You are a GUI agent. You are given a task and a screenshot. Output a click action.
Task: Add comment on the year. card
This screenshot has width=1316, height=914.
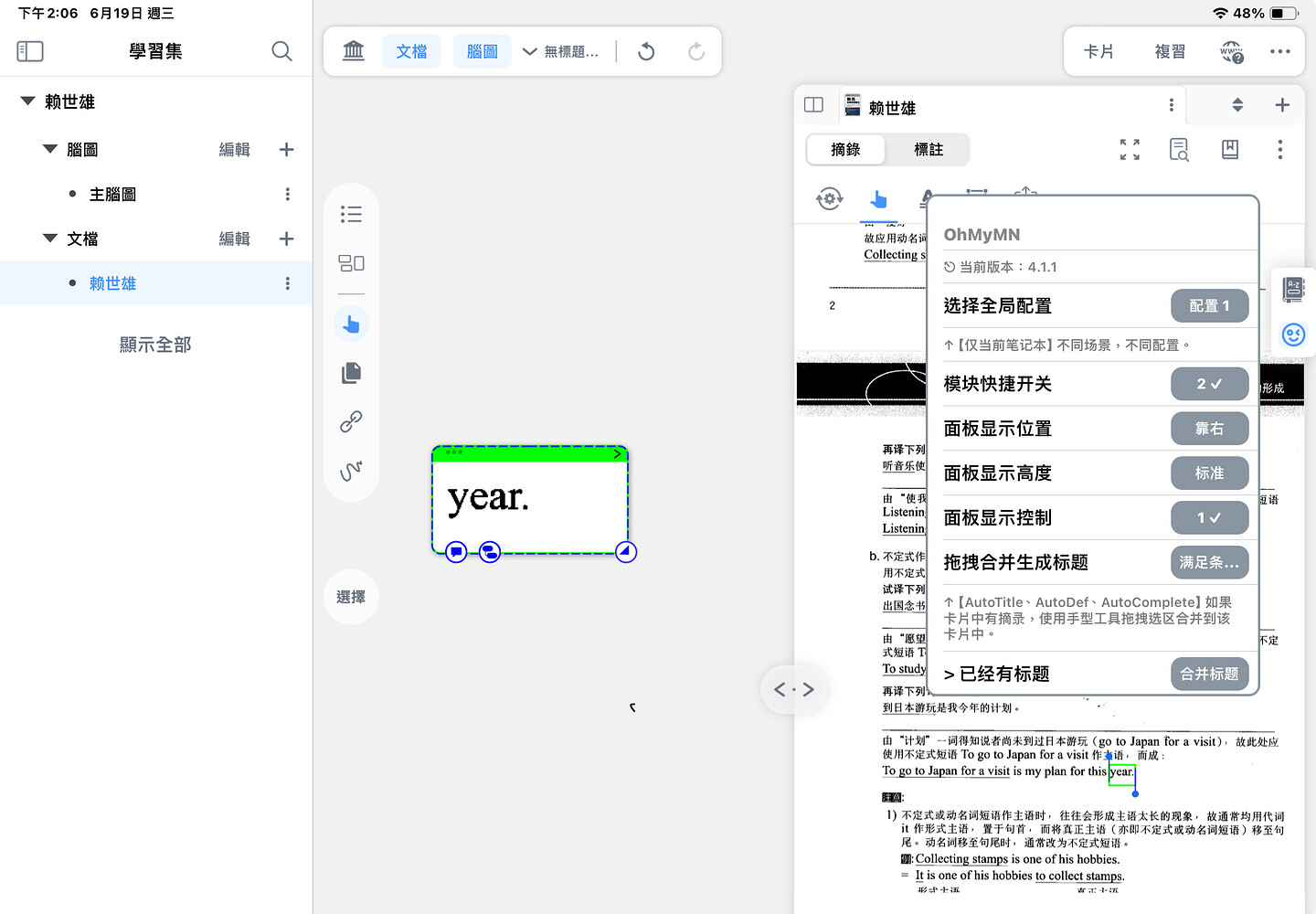[x=456, y=551]
